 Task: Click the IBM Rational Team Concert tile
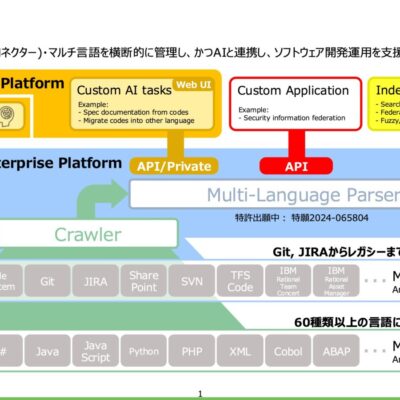[x=288, y=281]
